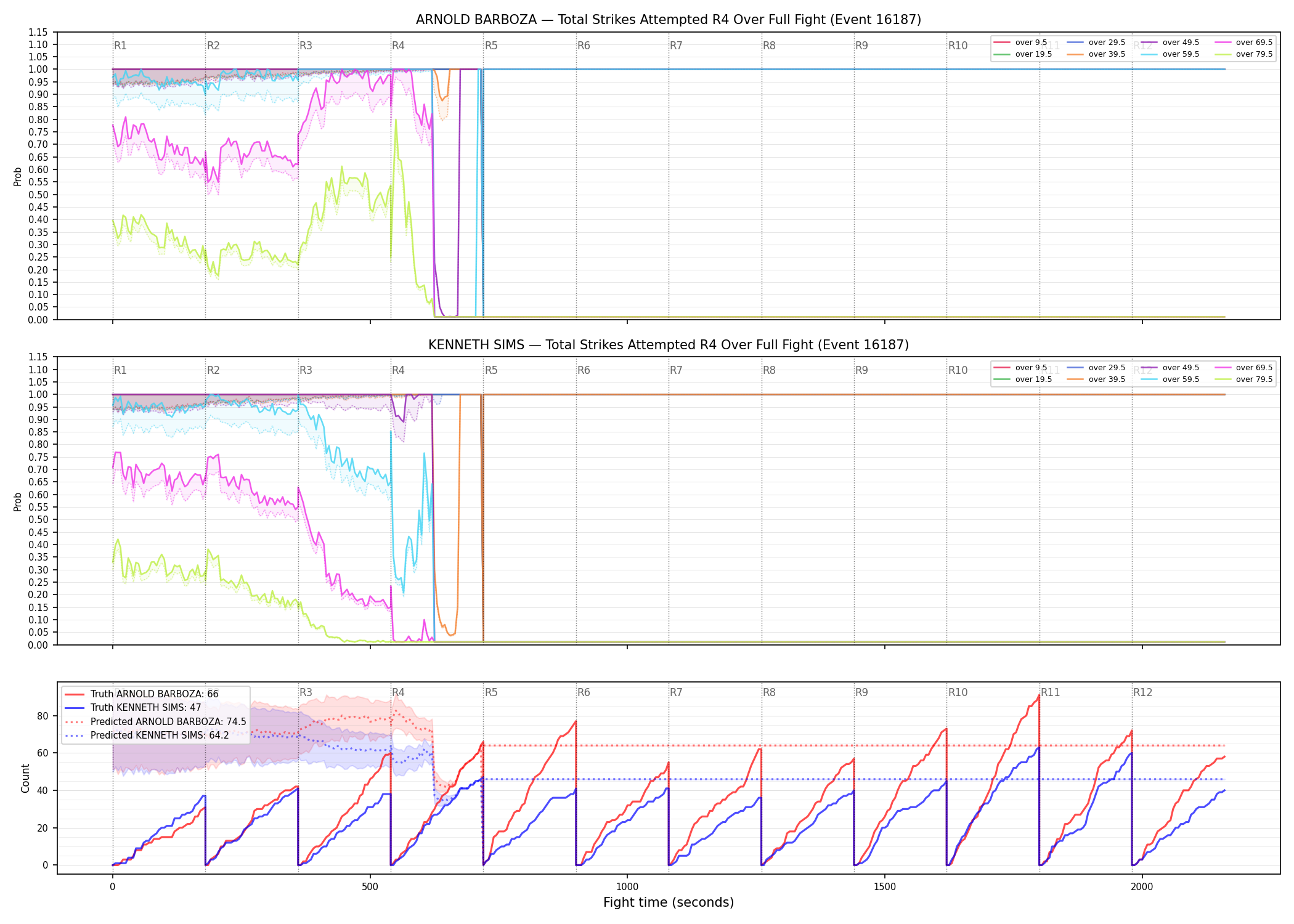Click 'Predicted ARNOLD BARBOZA: 74.5' legend entry
The width and height of the screenshot is (1294, 924).
tap(155, 721)
